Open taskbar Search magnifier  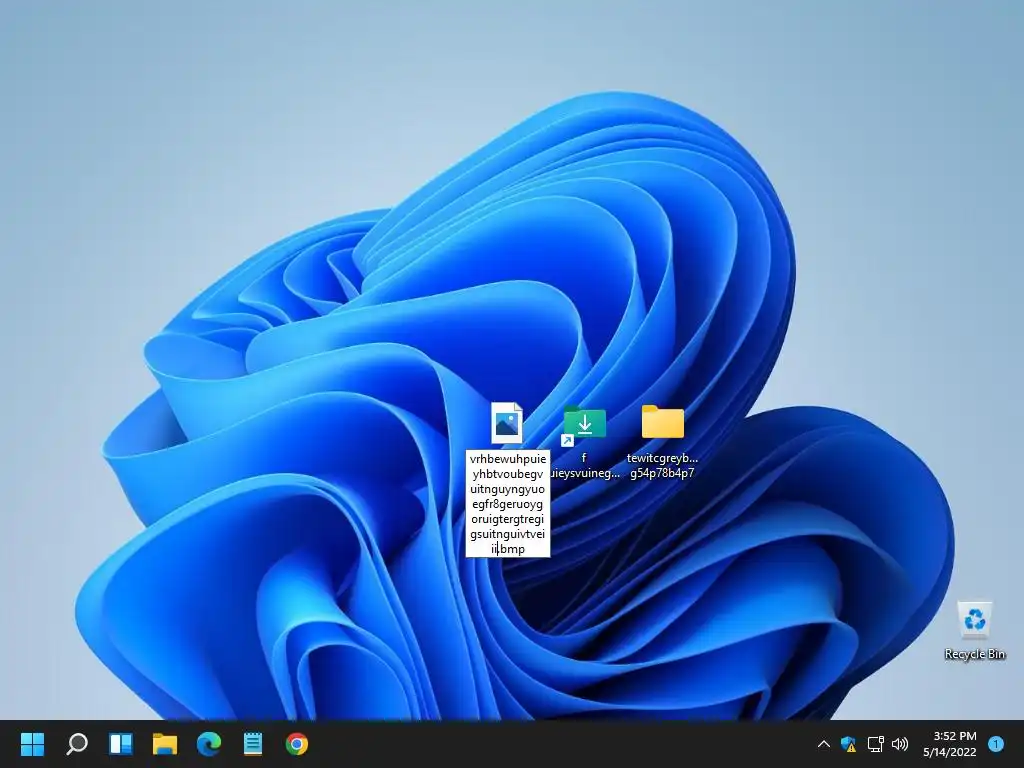76,744
